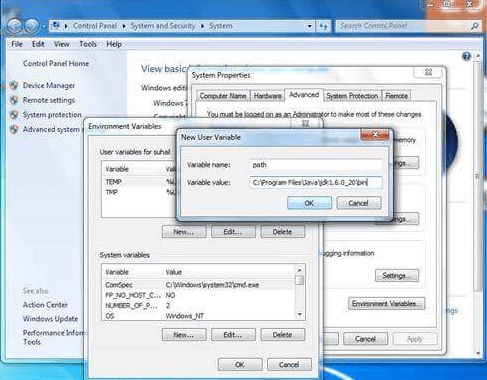Click New under User variables
Screen dimensions: 487x380
(184, 232)
